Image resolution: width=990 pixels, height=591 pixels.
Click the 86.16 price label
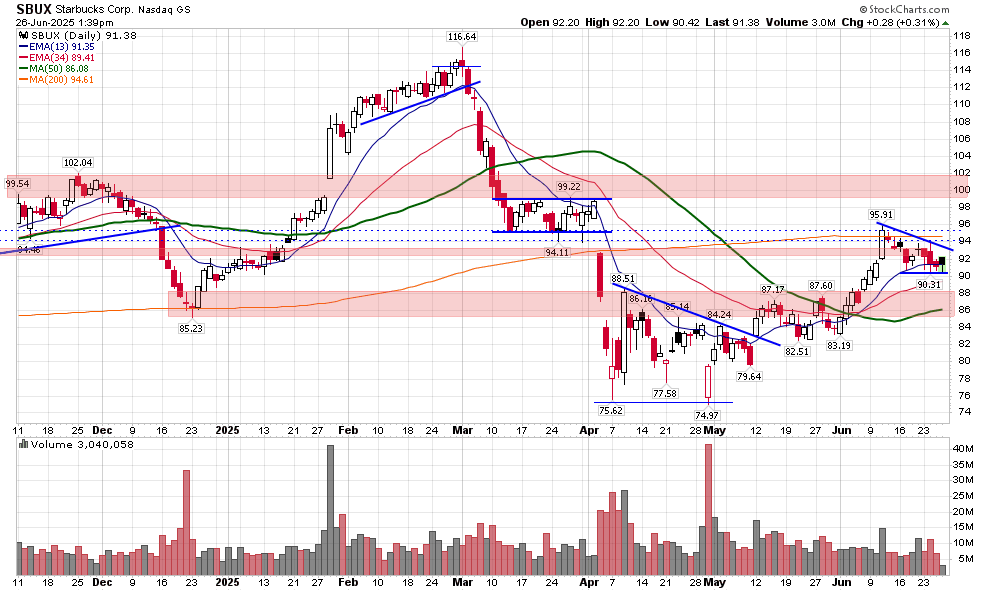[641, 299]
